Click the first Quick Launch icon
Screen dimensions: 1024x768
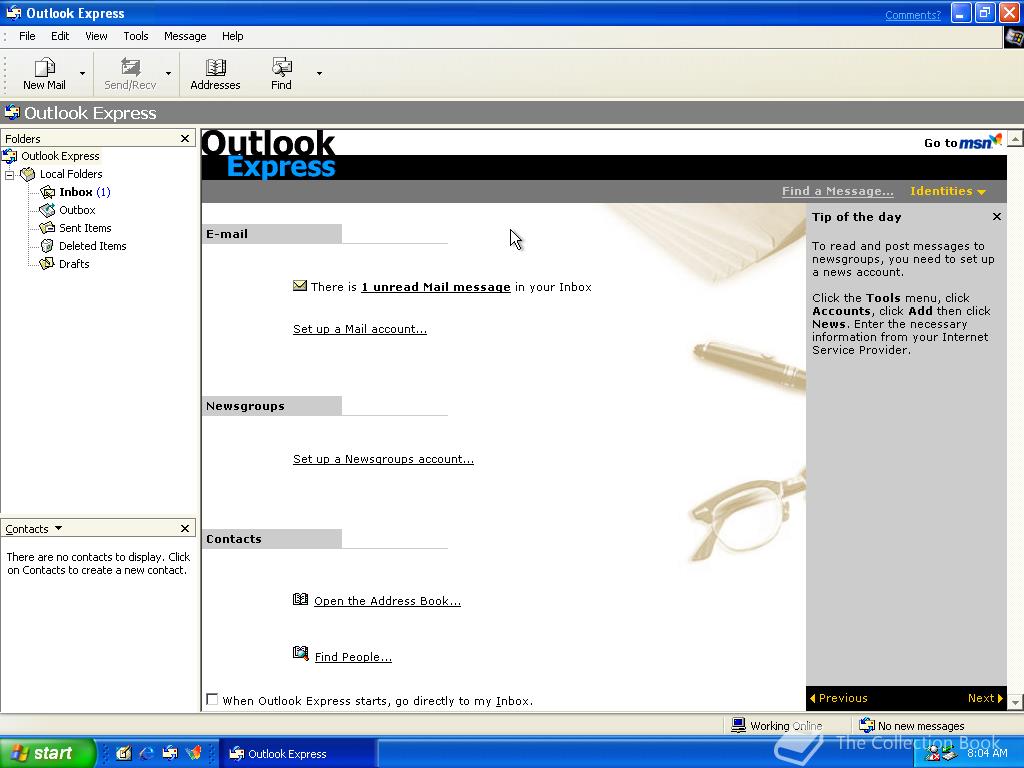tap(123, 753)
